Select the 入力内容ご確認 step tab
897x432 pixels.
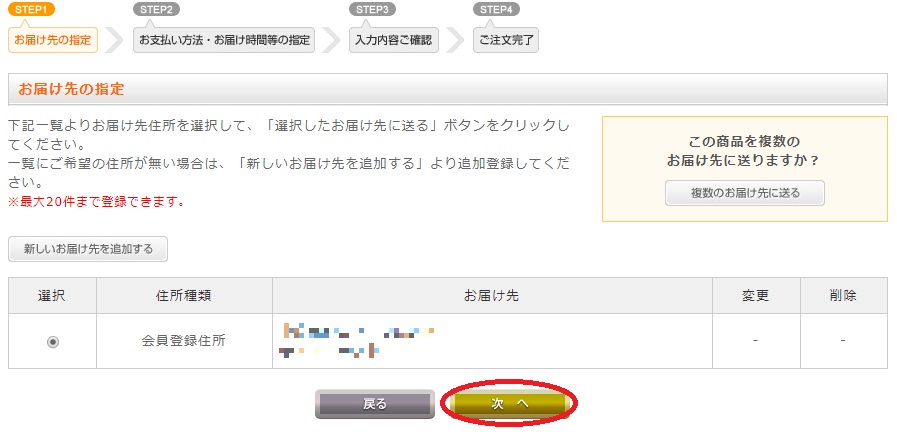[394, 41]
